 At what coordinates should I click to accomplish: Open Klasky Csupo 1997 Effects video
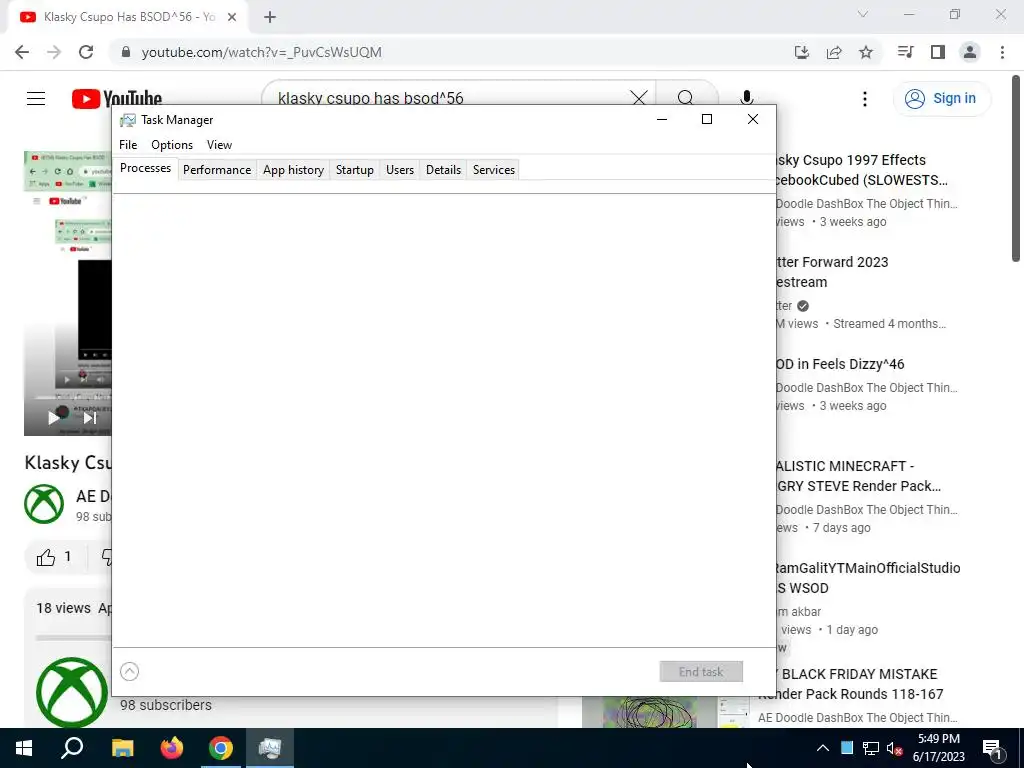pyautogui.click(x=861, y=170)
